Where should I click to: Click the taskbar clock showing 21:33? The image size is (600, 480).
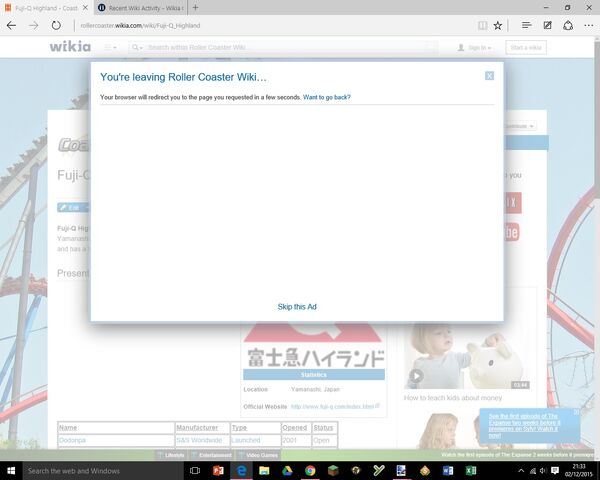[579, 471]
